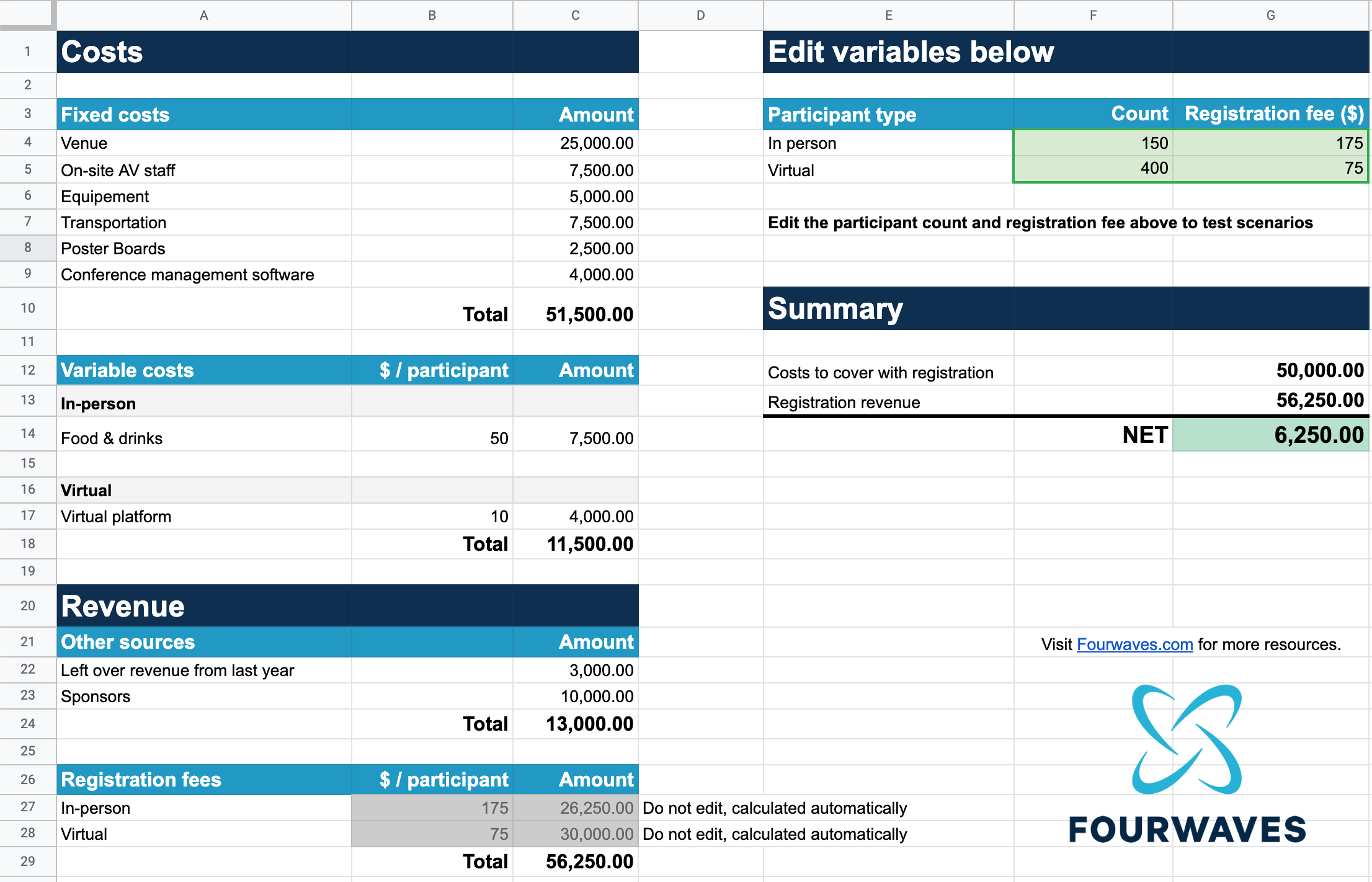Image resolution: width=1372 pixels, height=882 pixels.
Task: Click the Registration revenue value 56,250.00
Action: pos(1272,402)
